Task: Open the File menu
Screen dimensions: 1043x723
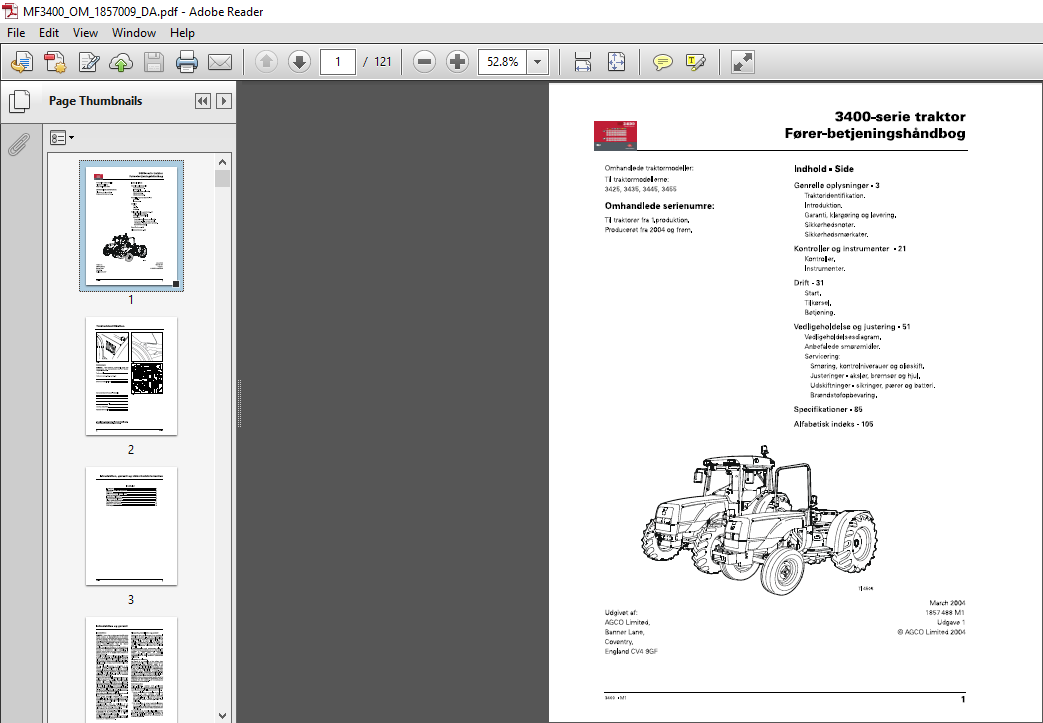Action: 16,33
